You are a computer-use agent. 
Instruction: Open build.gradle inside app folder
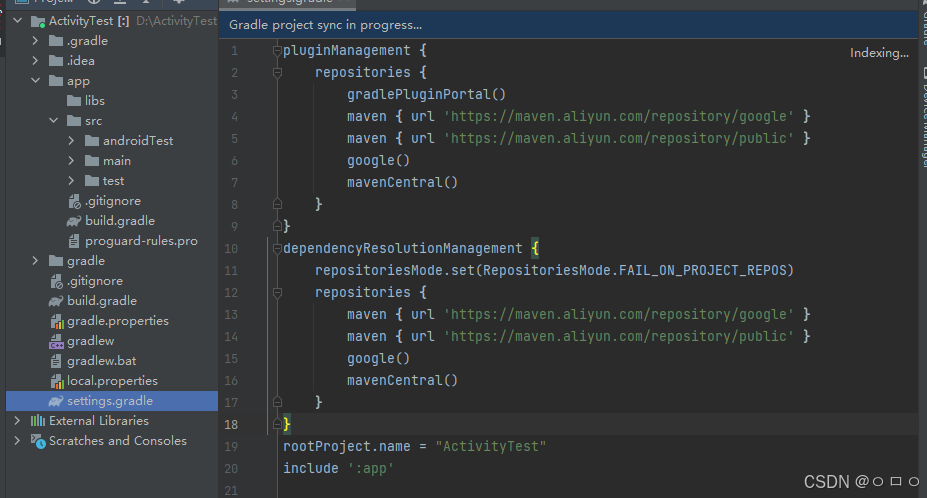[120, 221]
